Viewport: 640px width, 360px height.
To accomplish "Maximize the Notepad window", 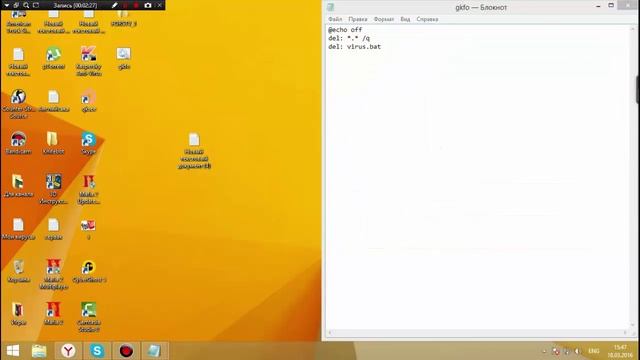I will [x=611, y=5].
